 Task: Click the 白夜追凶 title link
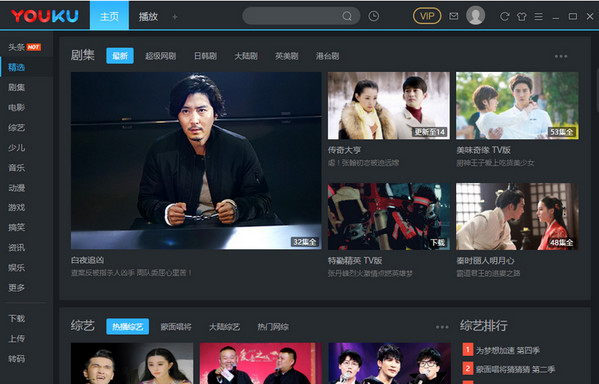[87, 260]
